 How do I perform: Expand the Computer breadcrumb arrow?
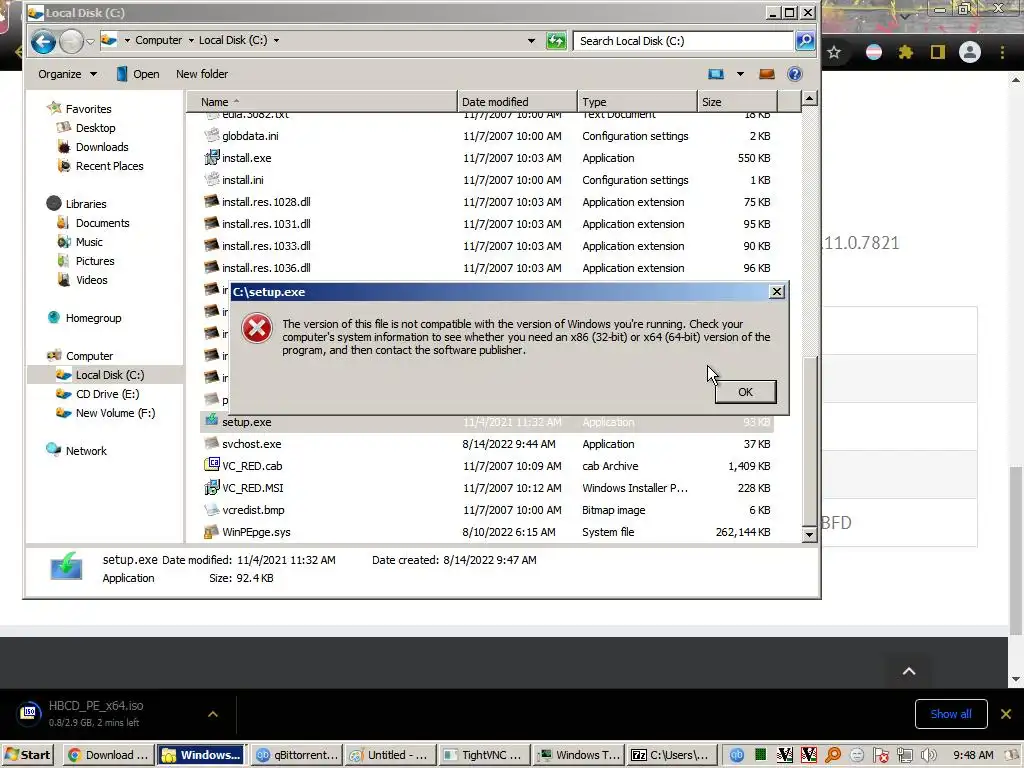pos(191,40)
